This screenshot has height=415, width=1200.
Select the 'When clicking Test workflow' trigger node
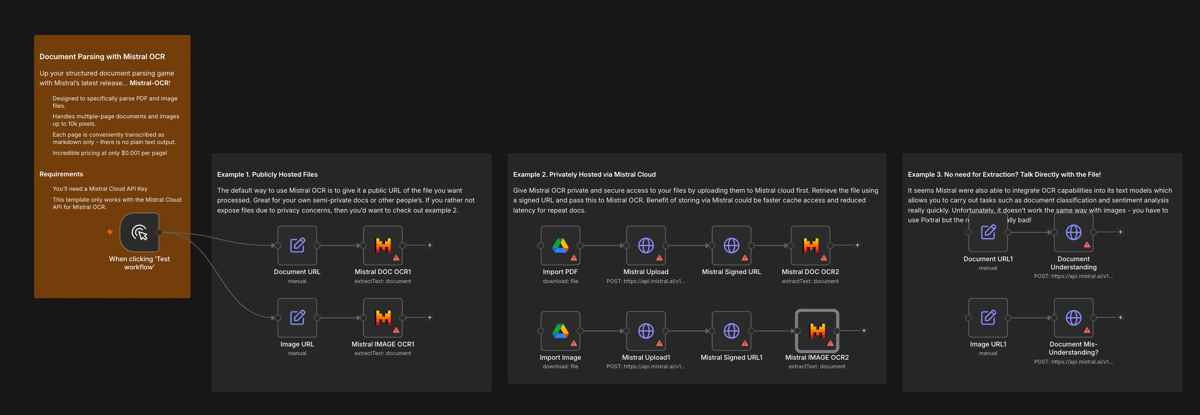(x=140, y=232)
